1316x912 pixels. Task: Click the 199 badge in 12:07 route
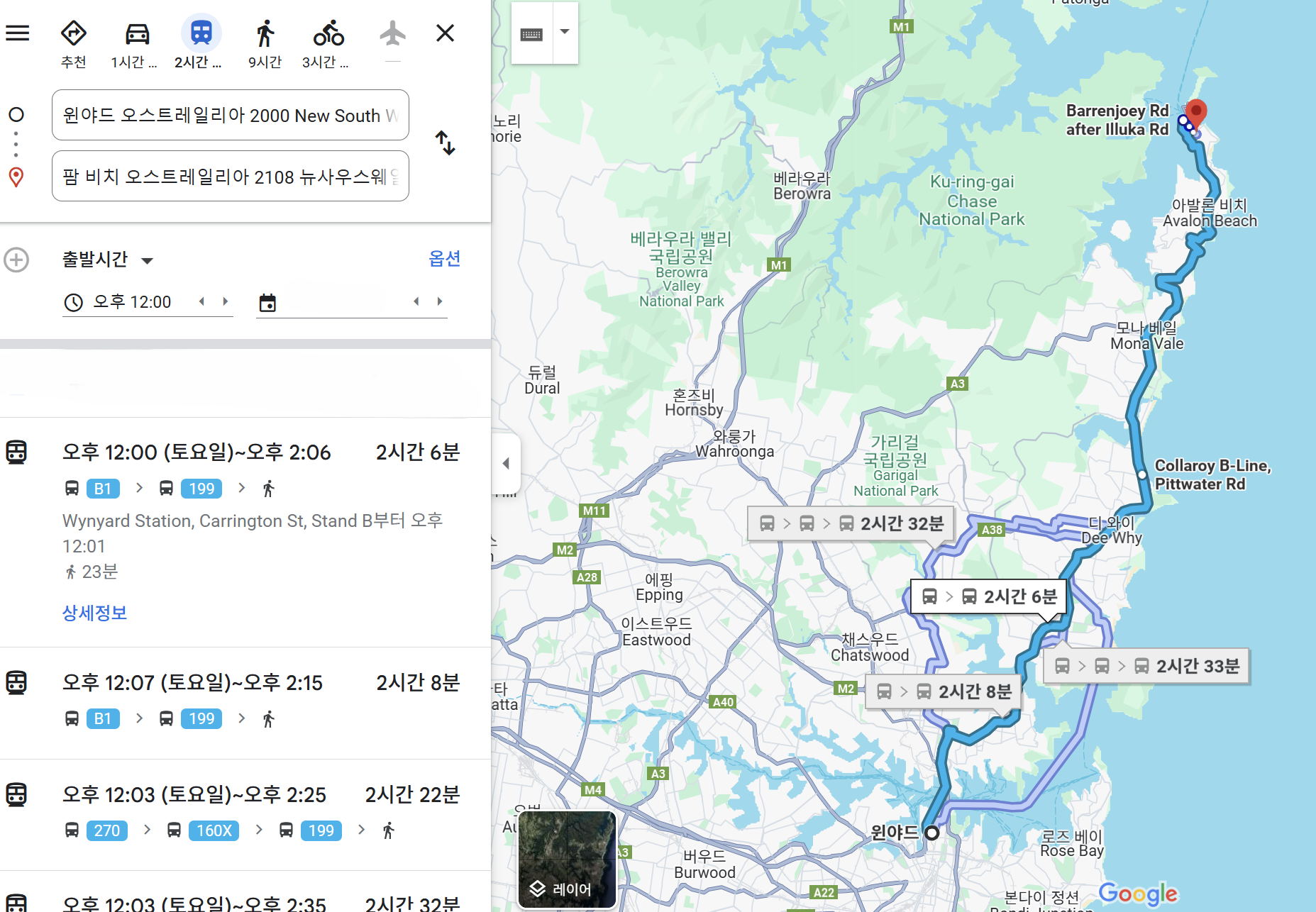(x=201, y=718)
